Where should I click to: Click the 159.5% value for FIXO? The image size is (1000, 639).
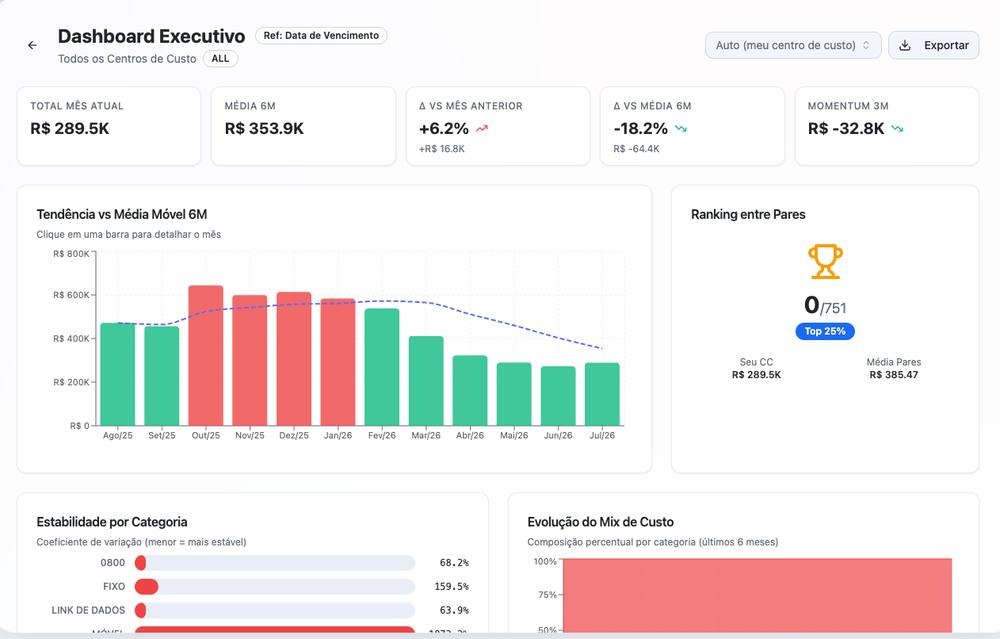point(452,586)
